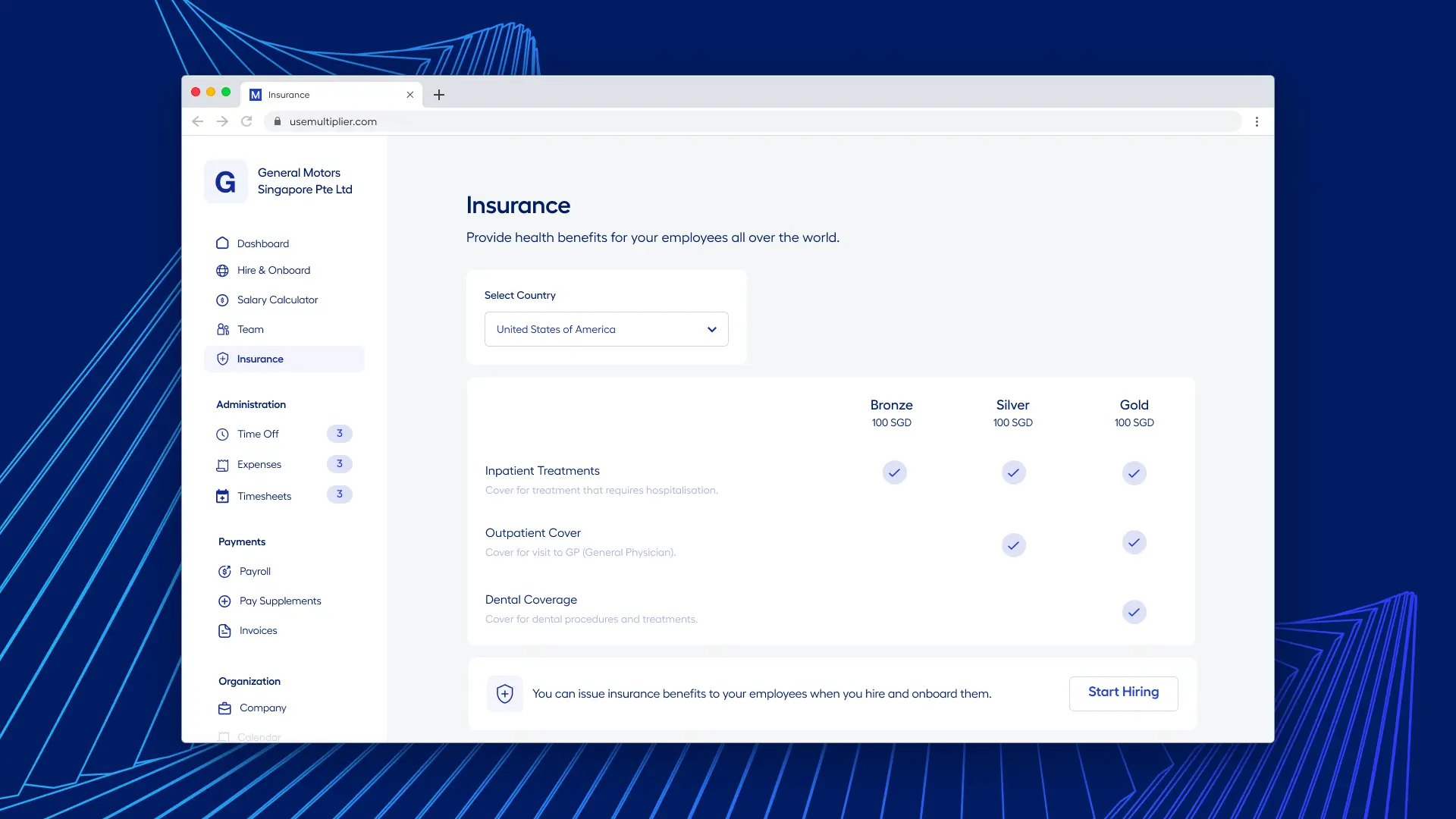This screenshot has height=819, width=1456.
Task: Click the Team people icon
Action: pyautogui.click(x=222, y=330)
